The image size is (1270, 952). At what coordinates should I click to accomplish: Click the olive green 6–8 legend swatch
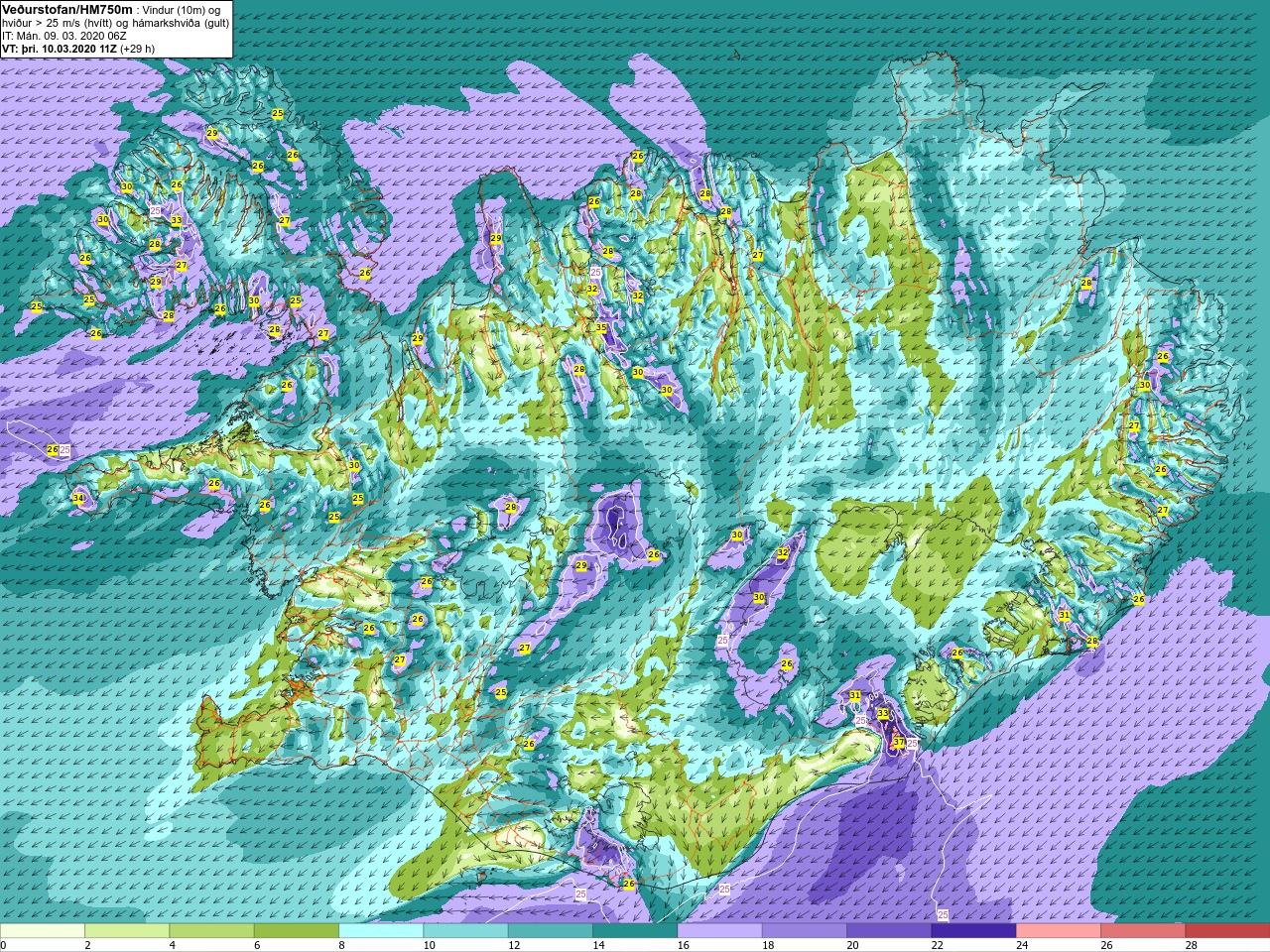[296, 931]
